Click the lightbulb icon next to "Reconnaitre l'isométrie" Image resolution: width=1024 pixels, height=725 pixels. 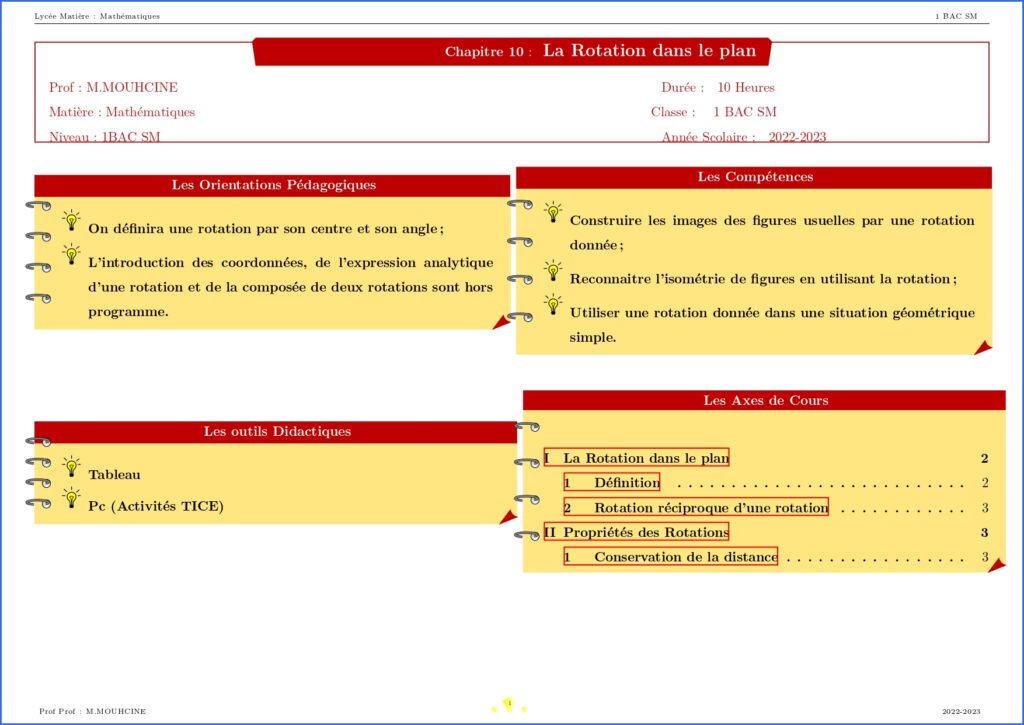[x=553, y=270]
